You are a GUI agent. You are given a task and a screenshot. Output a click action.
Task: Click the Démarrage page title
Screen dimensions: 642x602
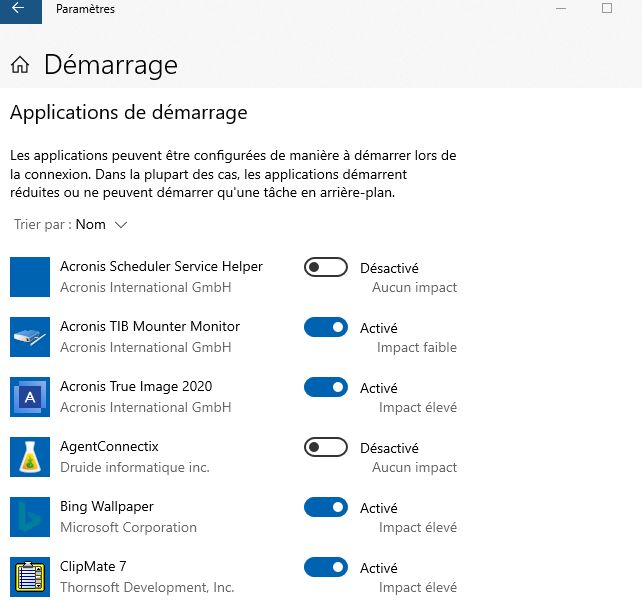[111, 65]
